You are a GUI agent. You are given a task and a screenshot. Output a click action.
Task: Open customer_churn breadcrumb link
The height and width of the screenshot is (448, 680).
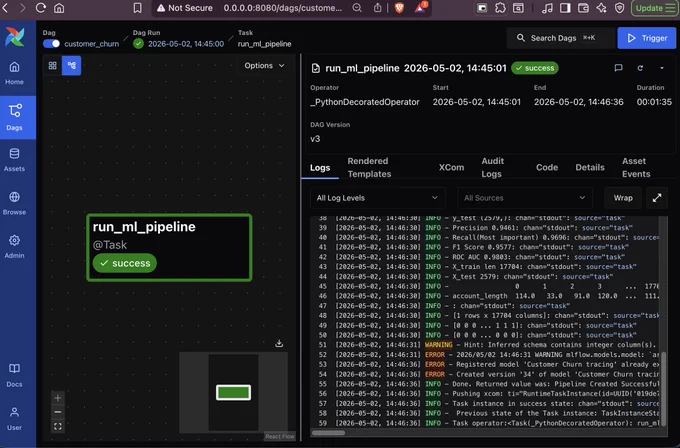pyautogui.click(x=92, y=44)
